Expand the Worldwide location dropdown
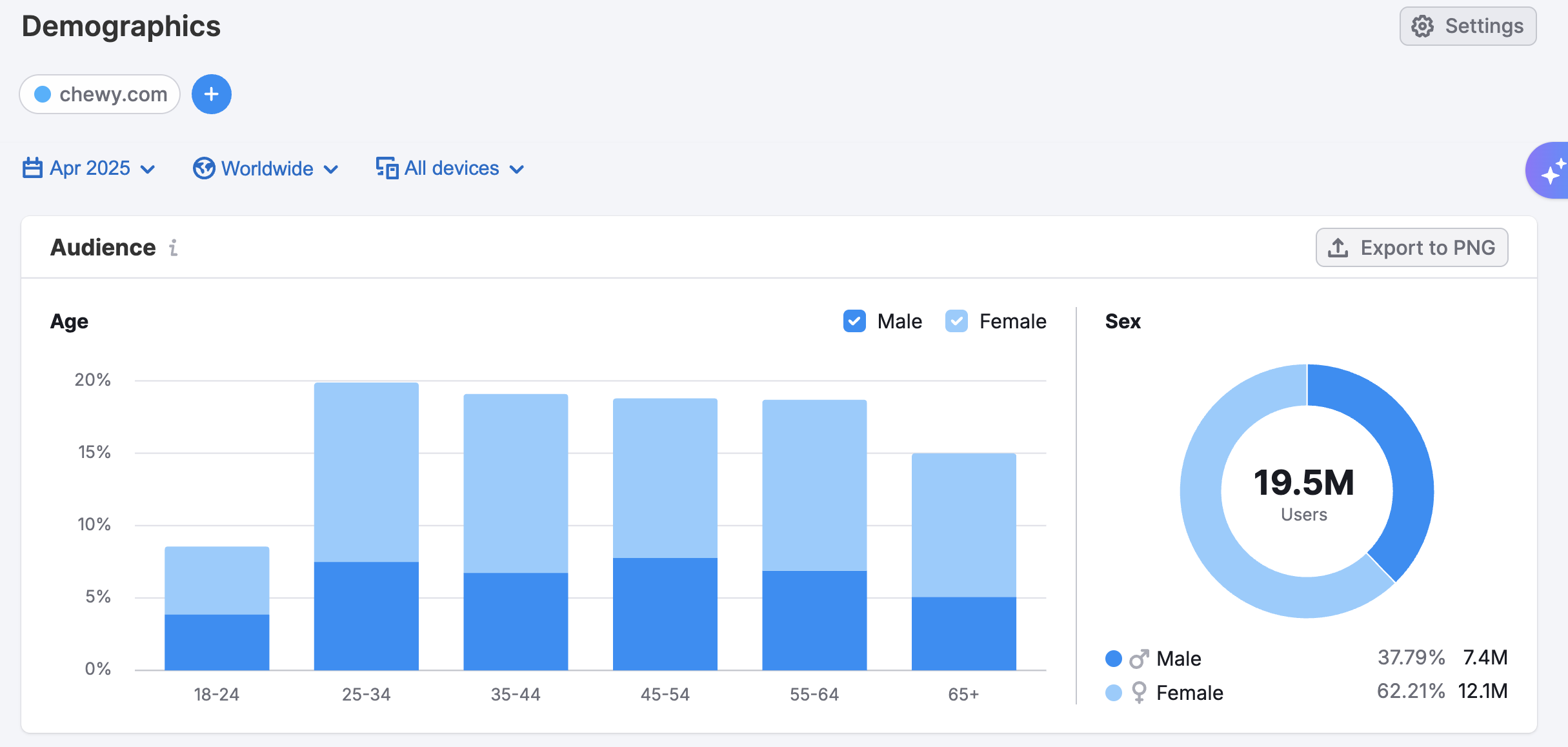Screen dimensions: 1568x747 coord(267,168)
